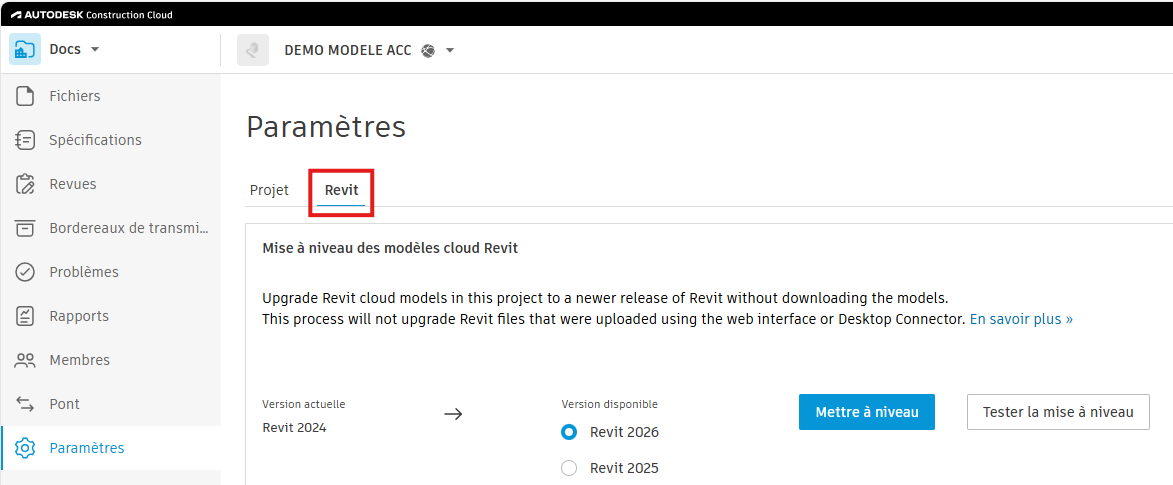Choose the Revit 2025 version option
Image resolution: width=1173 pixels, height=485 pixels.
tap(569, 468)
